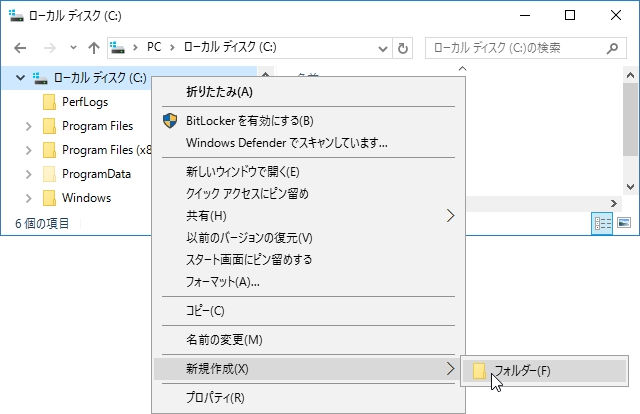The height and width of the screenshot is (414, 640).
Task: Expand the Program Files folder node
Action: coord(29,126)
